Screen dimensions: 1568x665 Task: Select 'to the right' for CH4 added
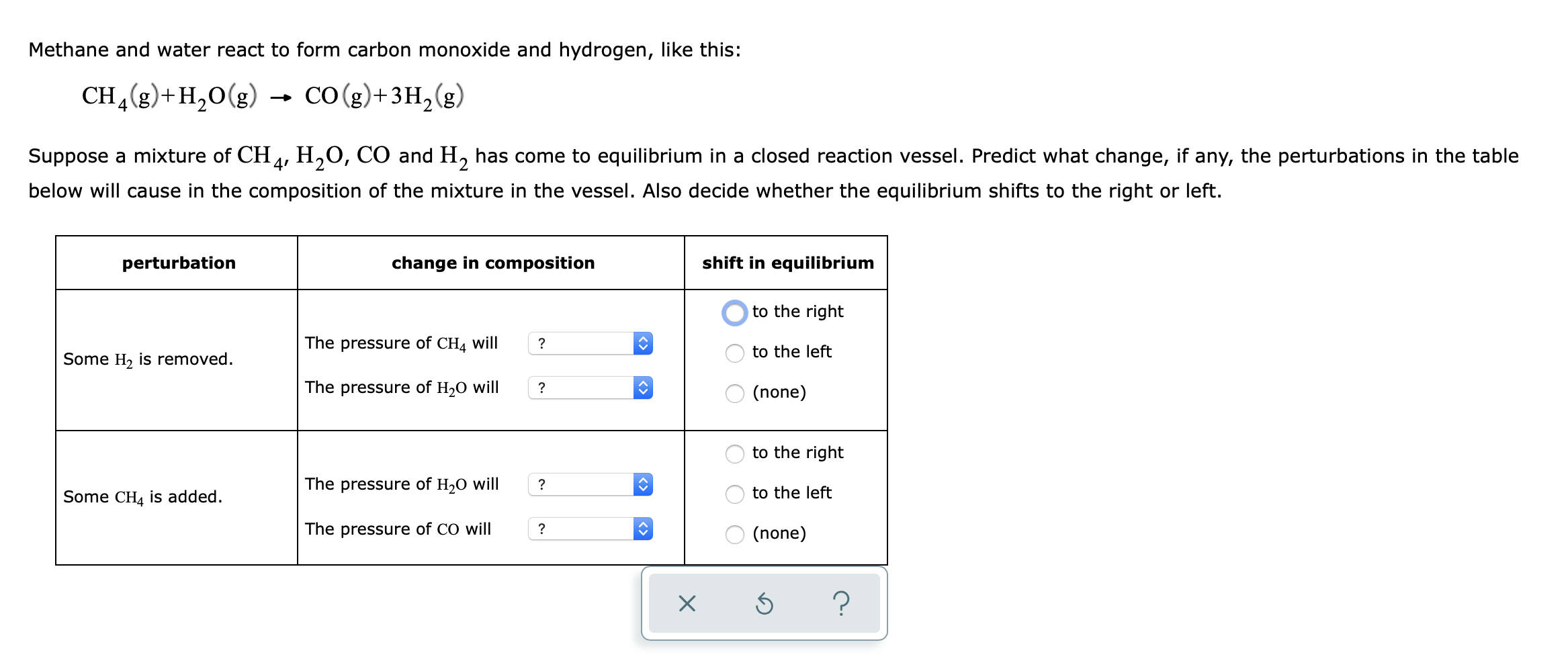(735, 454)
